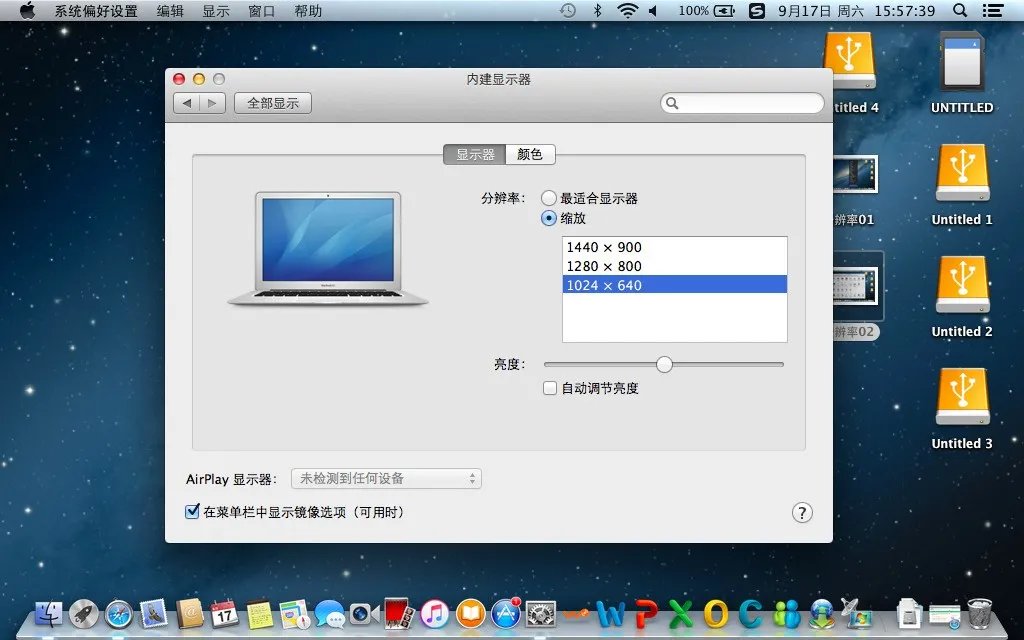
Task: Open the AirPlay 显示器 dropdown
Action: click(x=386, y=478)
